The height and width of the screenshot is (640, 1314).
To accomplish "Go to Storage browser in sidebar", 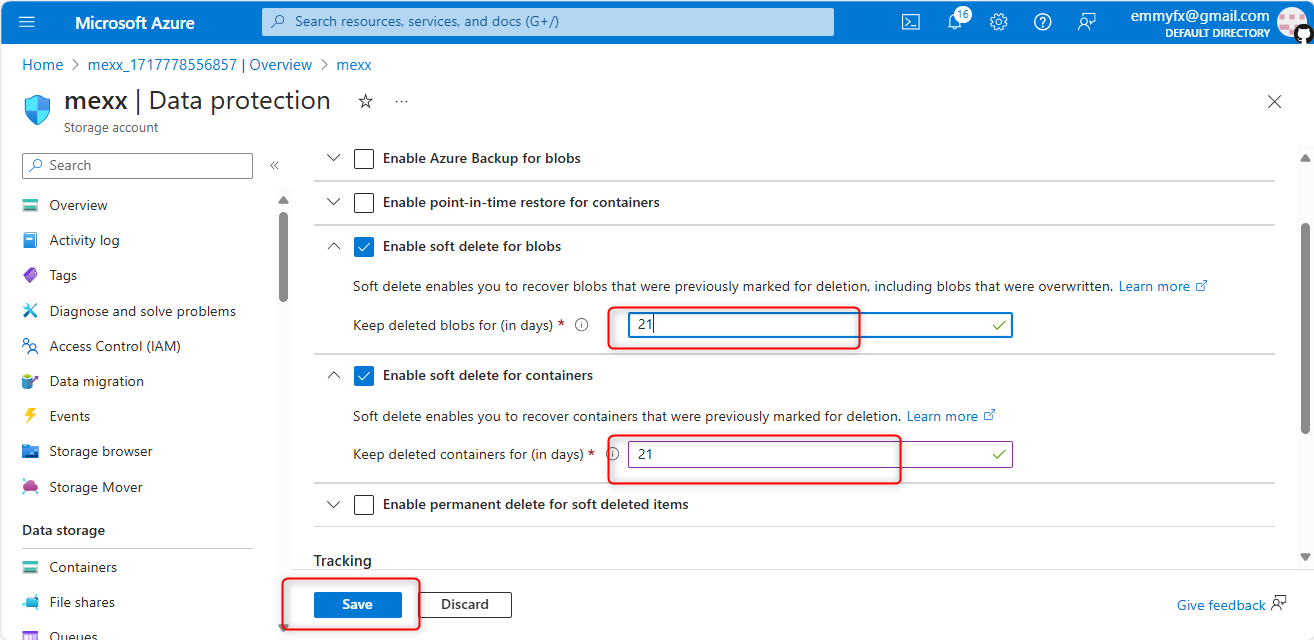I will click(x=101, y=452).
